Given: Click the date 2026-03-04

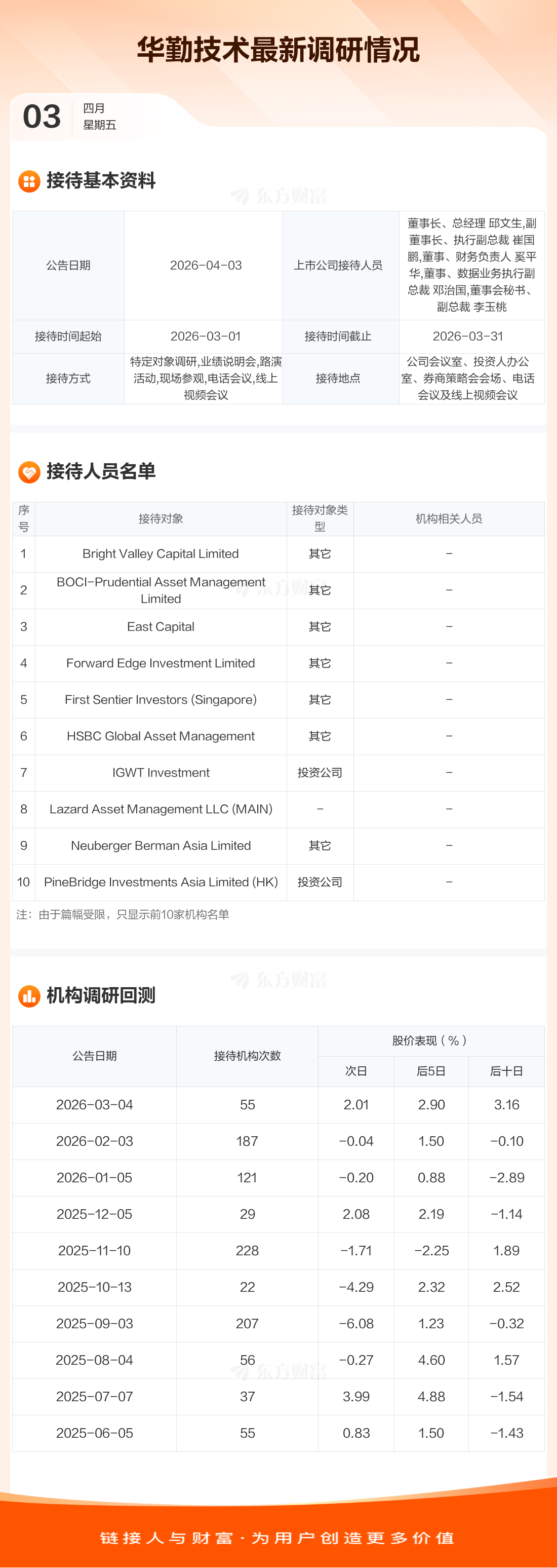Looking at the screenshot, I should pos(94,1105).
